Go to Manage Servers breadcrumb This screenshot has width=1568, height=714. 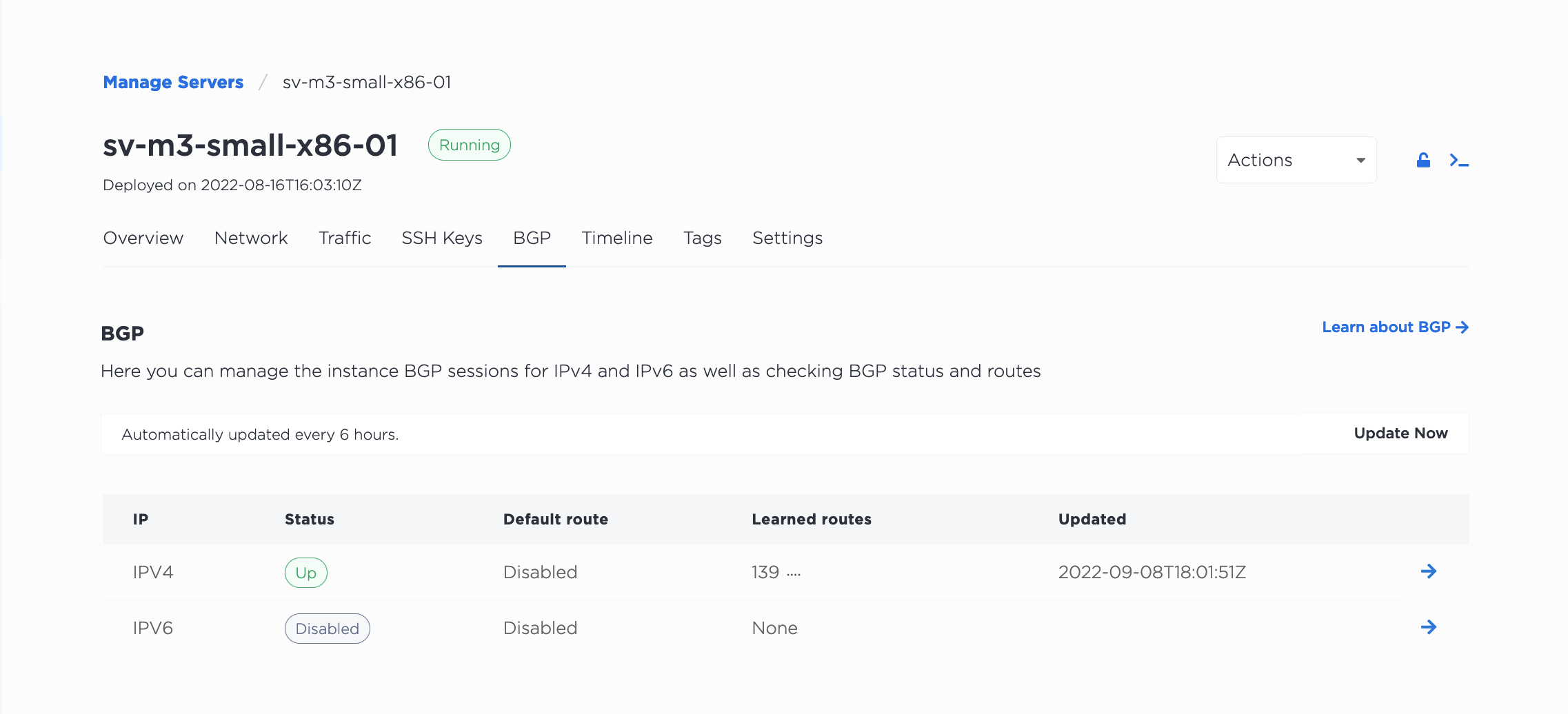[x=173, y=82]
